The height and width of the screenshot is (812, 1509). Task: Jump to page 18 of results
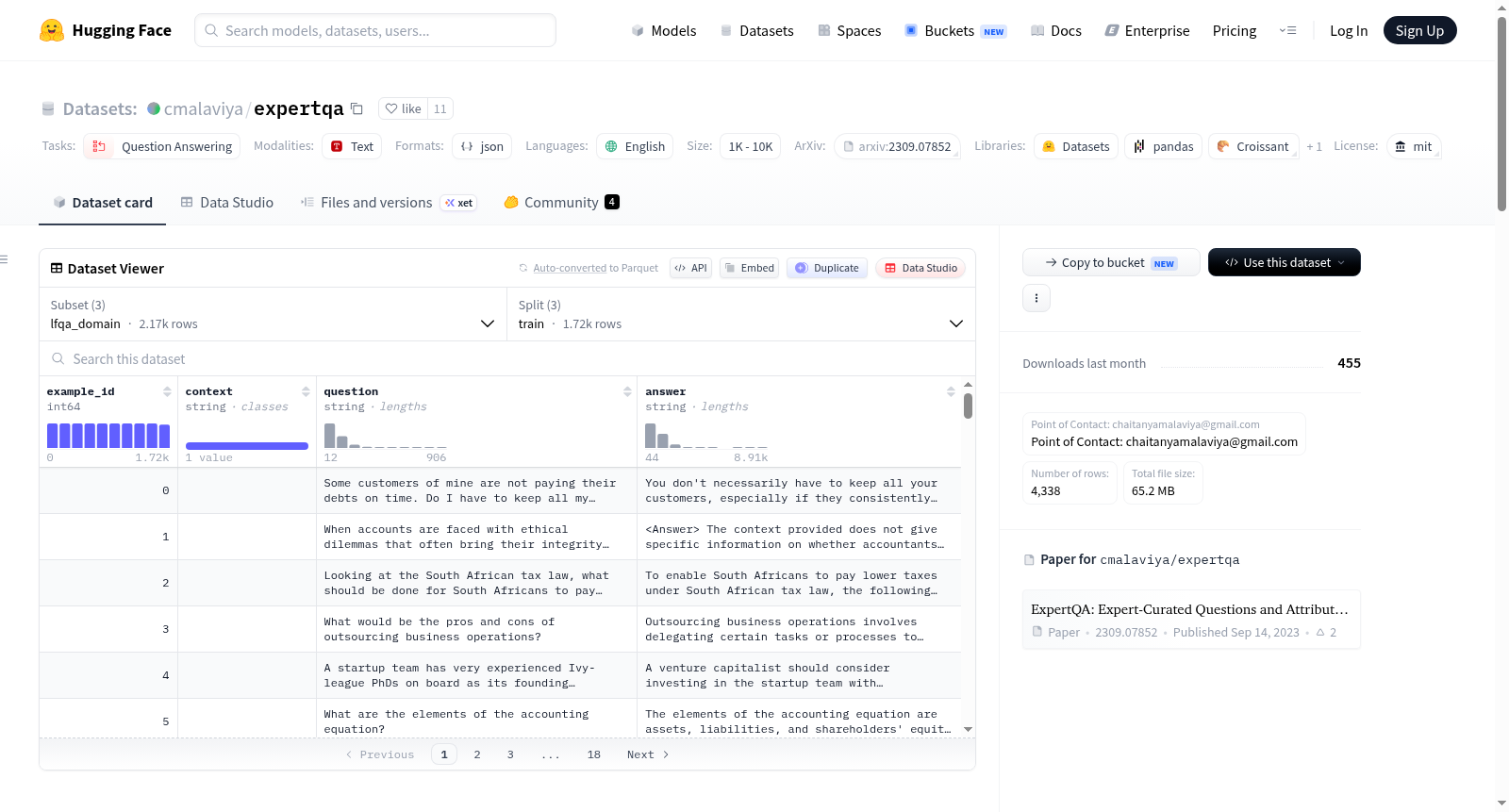click(x=594, y=754)
